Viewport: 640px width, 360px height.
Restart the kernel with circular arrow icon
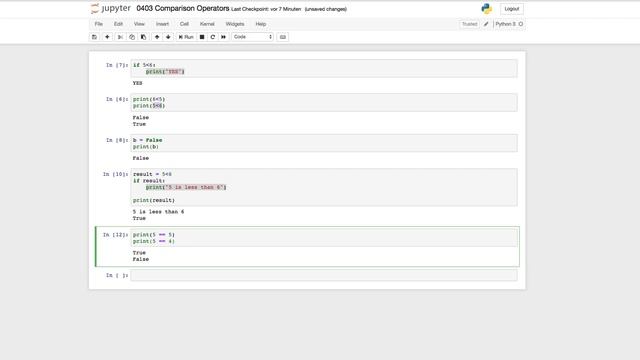pos(213,37)
